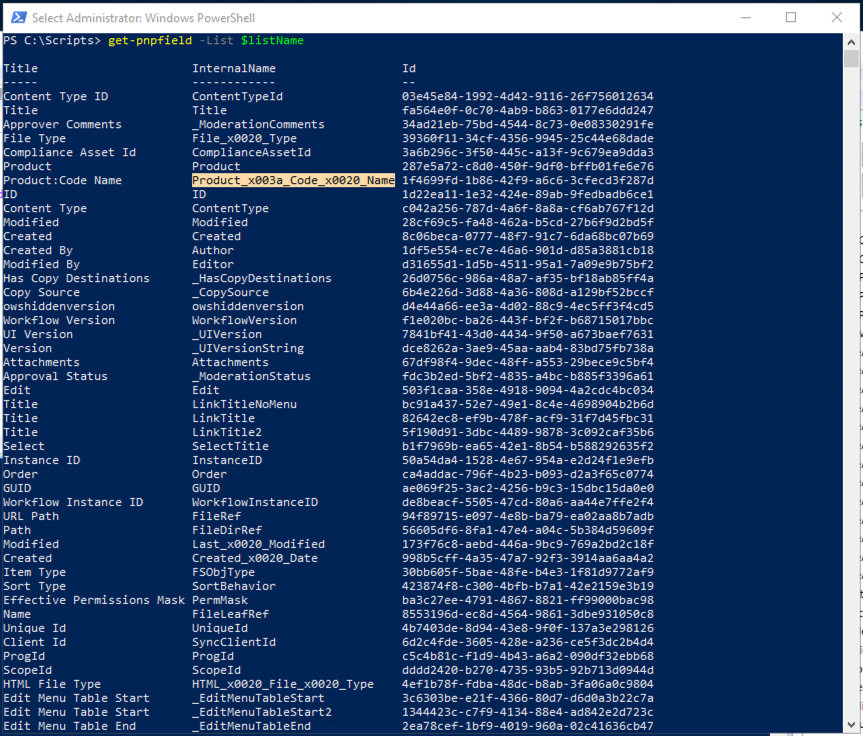The image size is (863, 736).
Task: Click the scrollbar down arrow
Action: 851,727
